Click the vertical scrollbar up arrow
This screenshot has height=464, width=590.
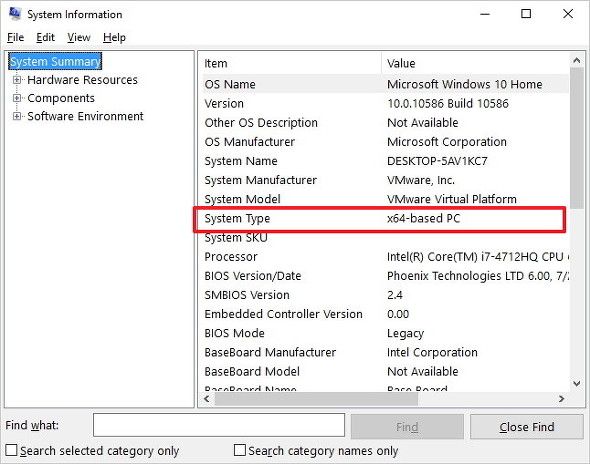576,60
